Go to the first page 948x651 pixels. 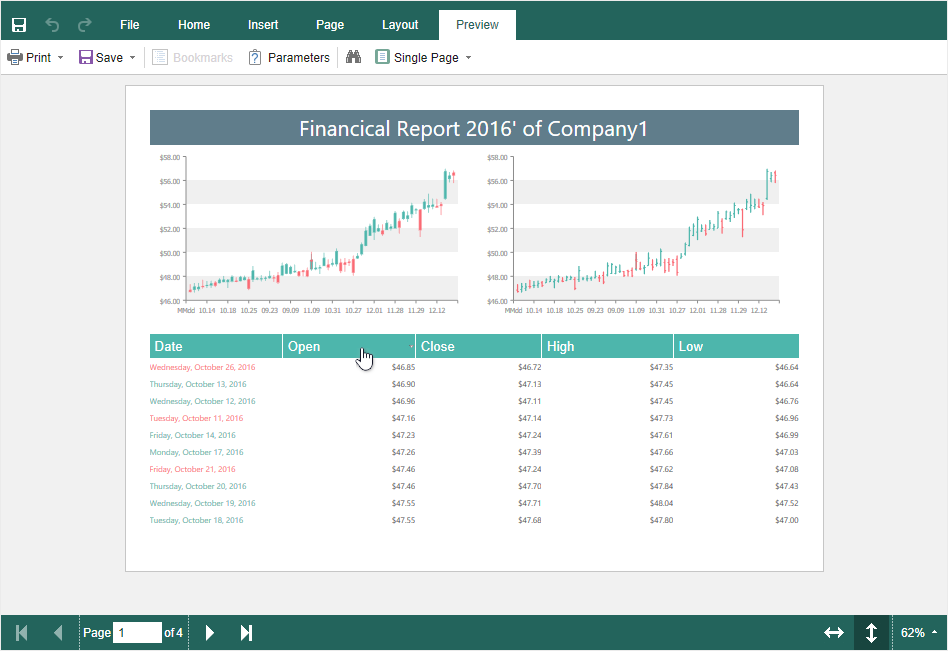pyautogui.click(x=21, y=633)
